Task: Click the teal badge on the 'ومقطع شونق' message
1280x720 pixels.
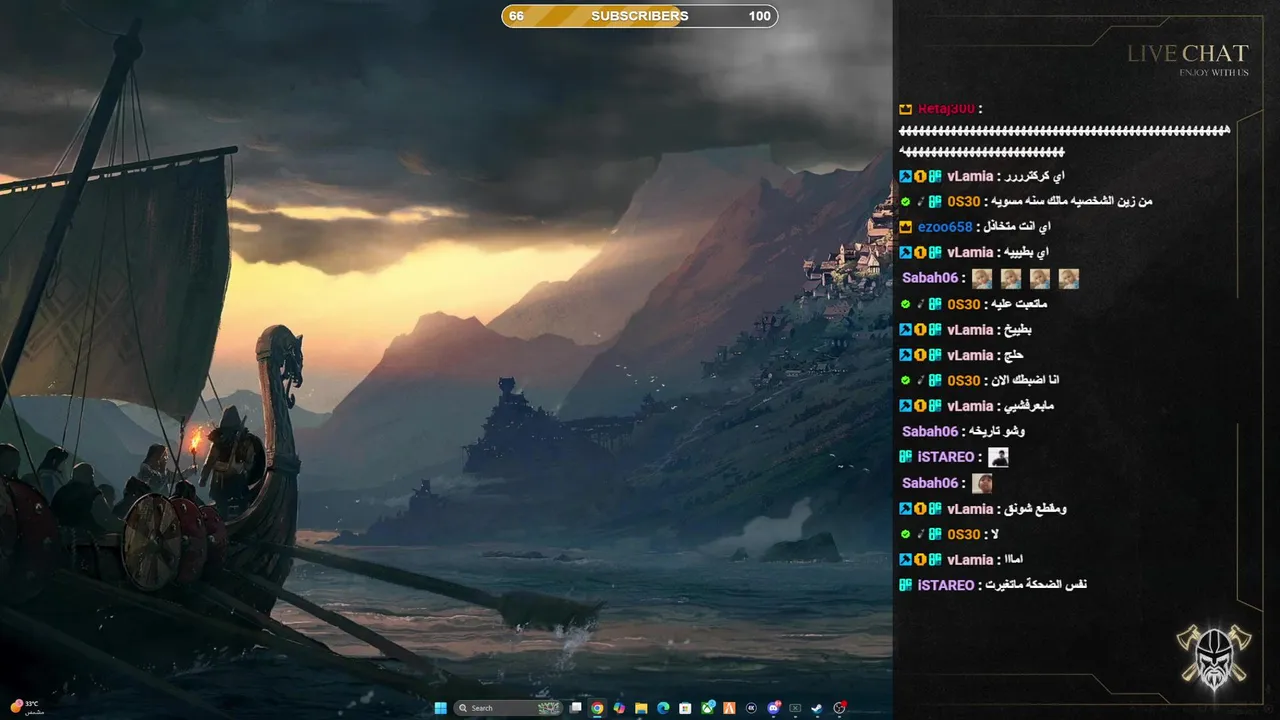Action: click(x=935, y=509)
